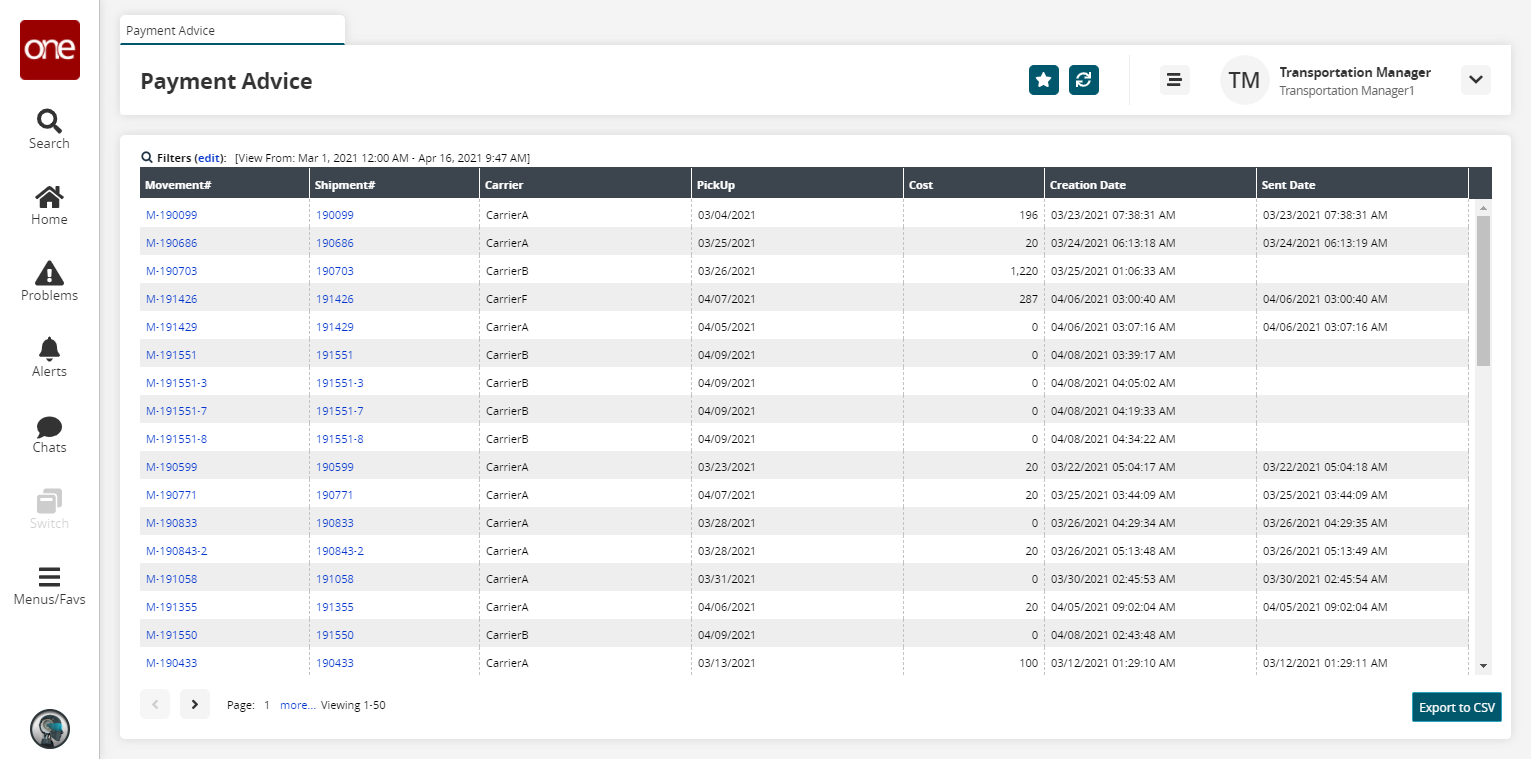Sort by Movement# column header

tap(225, 184)
